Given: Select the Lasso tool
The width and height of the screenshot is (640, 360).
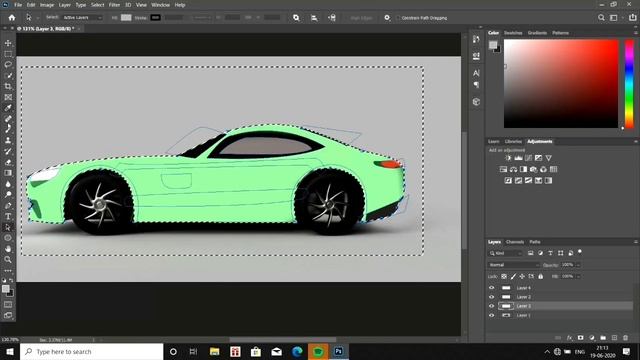Looking at the screenshot, I should click(x=8, y=64).
